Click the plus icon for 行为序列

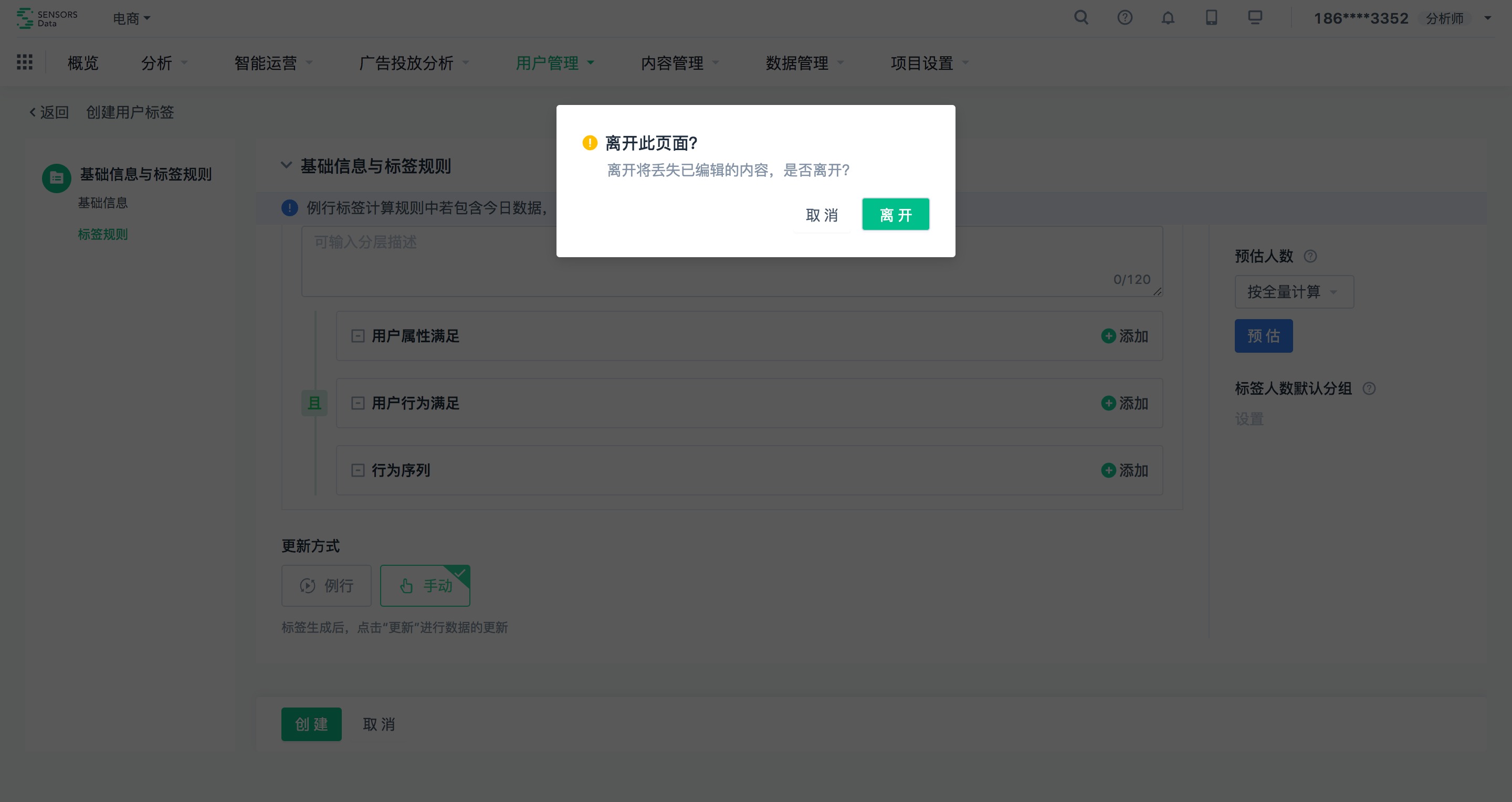point(1108,470)
